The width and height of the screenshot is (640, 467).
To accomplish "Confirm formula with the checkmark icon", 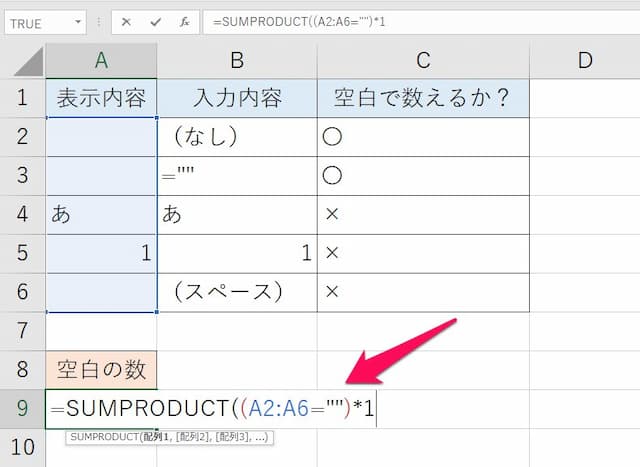I will [155, 22].
